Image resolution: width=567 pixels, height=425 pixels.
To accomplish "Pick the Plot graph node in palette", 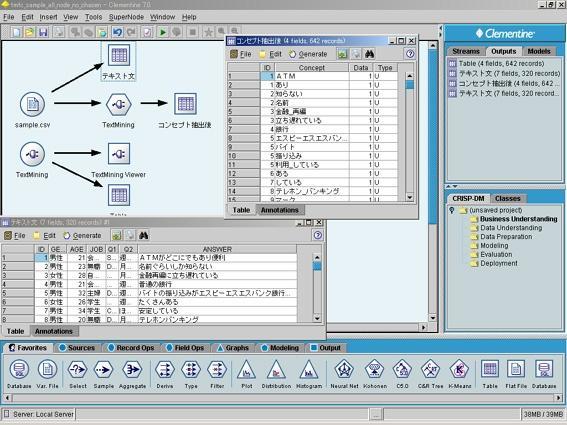I will (x=247, y=370).
